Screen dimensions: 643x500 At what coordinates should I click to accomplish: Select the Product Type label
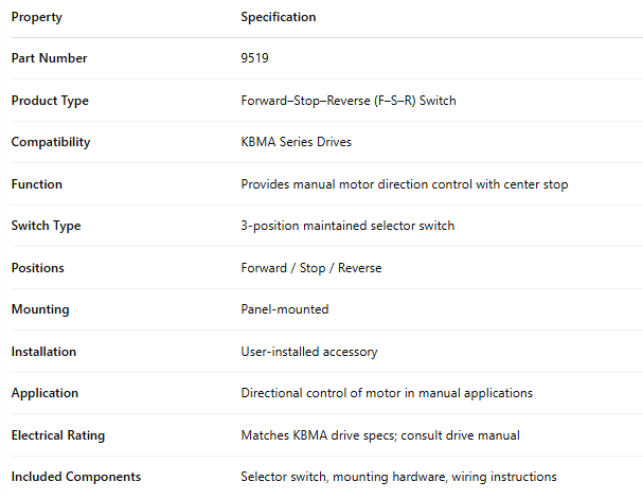(50, 100)
